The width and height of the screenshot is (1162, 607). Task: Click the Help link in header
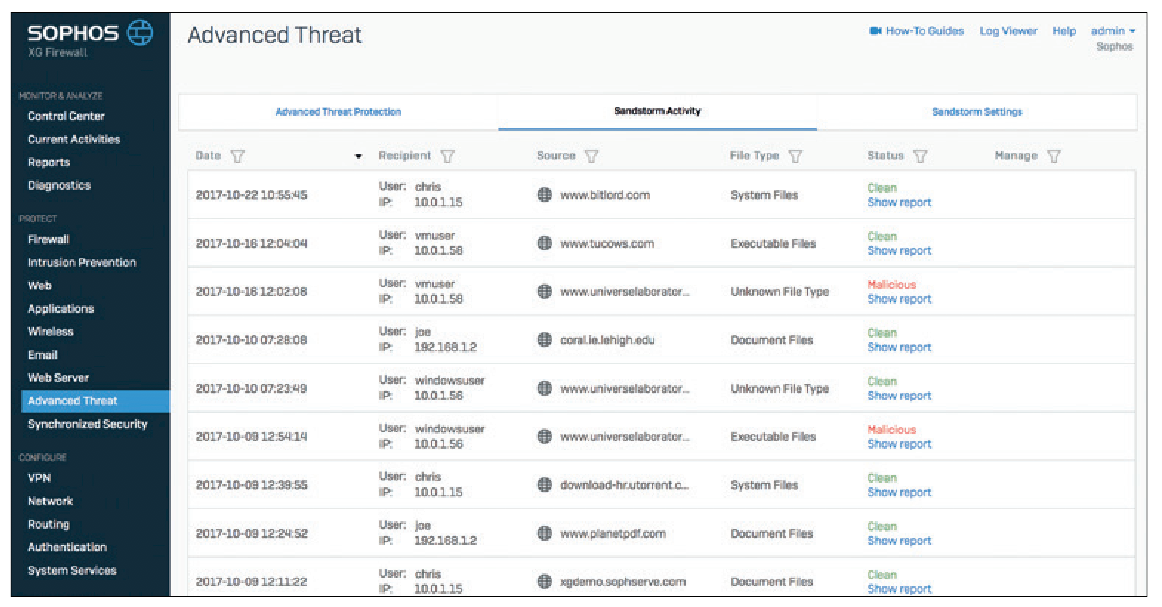tap(1064, 31)
